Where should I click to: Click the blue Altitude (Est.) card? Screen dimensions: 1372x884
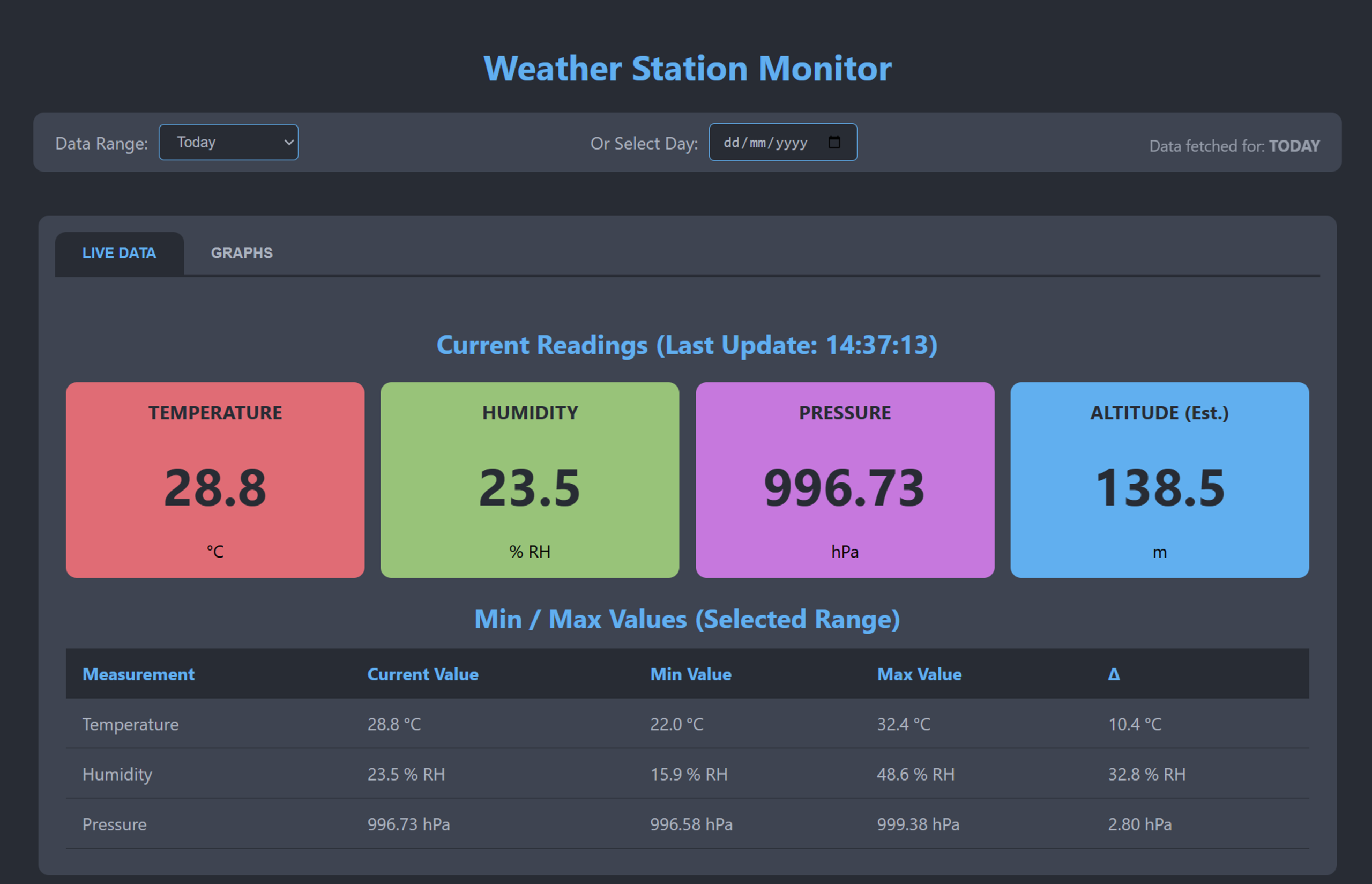tap(1159, 480)
